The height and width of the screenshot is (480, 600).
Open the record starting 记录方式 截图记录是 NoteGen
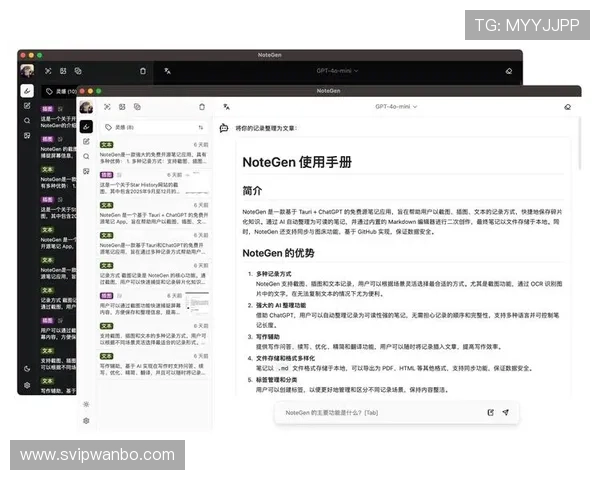154,274
